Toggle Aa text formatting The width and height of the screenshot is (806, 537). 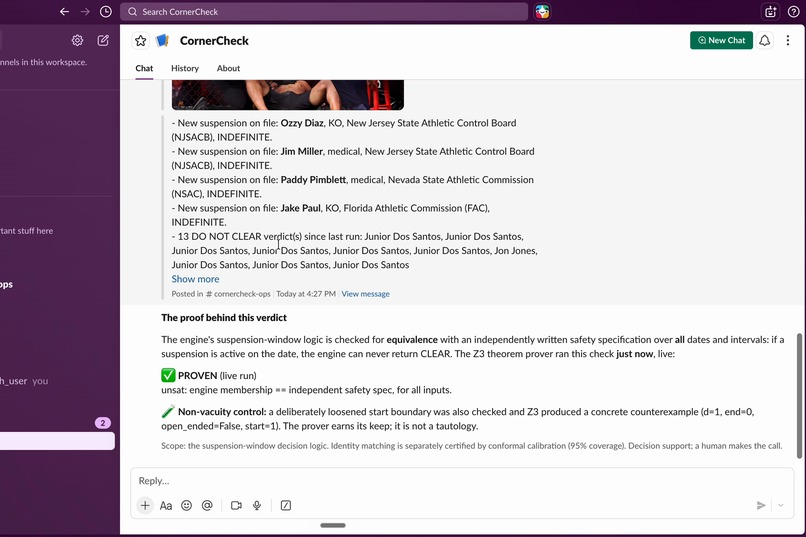pos(166,506)
